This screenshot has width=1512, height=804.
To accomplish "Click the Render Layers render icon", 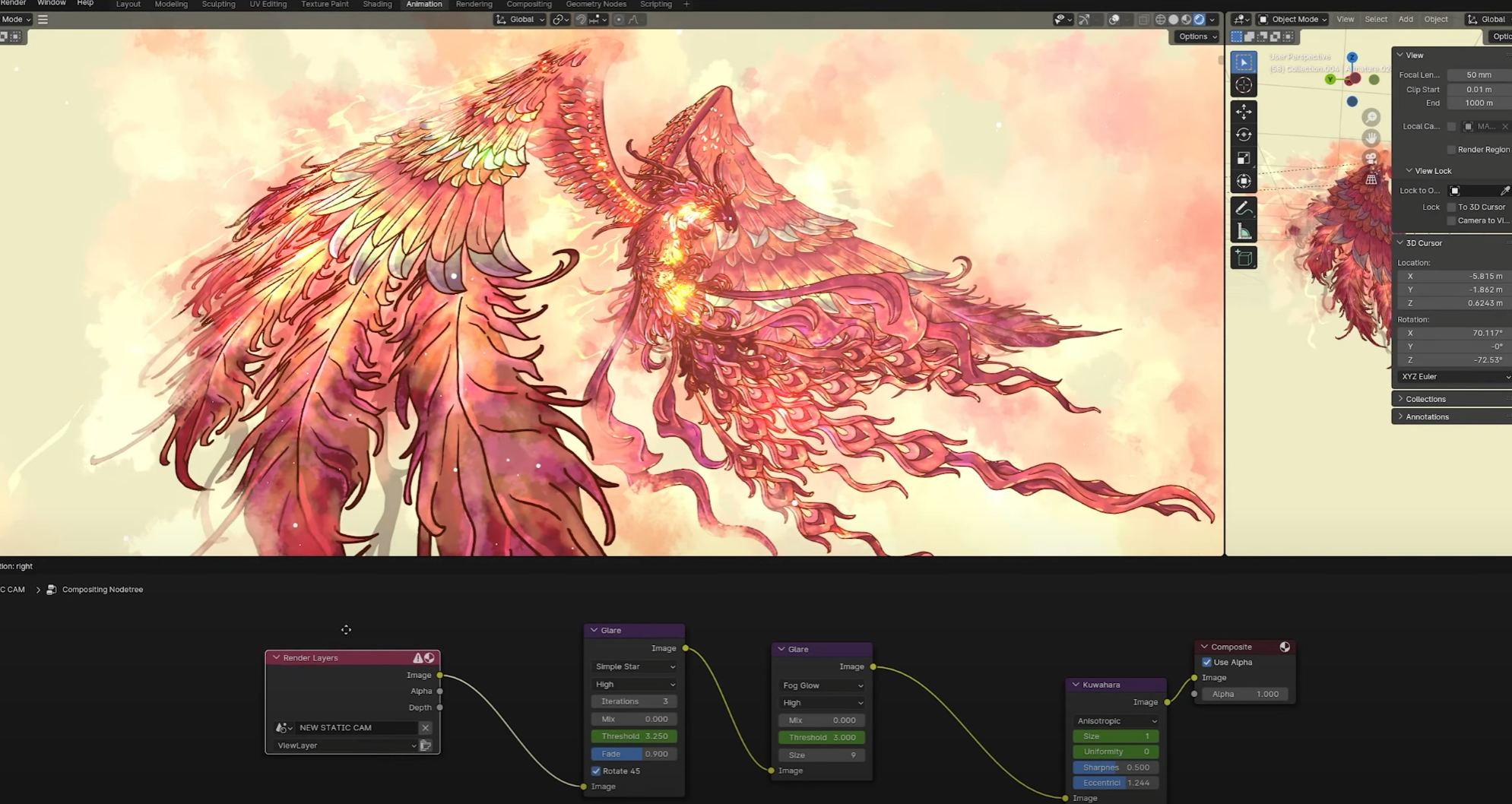I will tap(430, 658).
